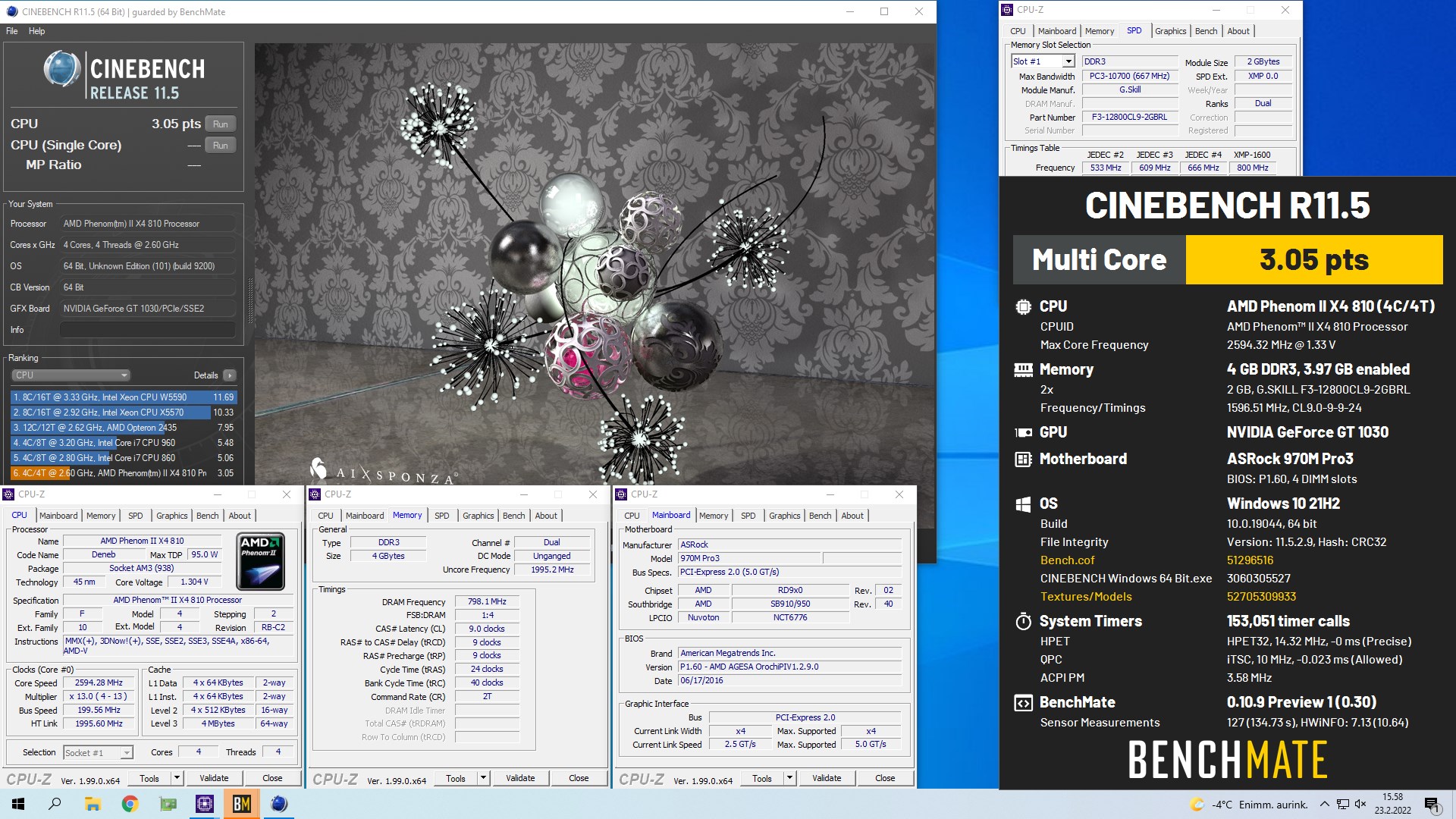Click the GPU icon in BenchMate panel
This screenshot has height=819, width=1456.
(x=1023, y=432)
